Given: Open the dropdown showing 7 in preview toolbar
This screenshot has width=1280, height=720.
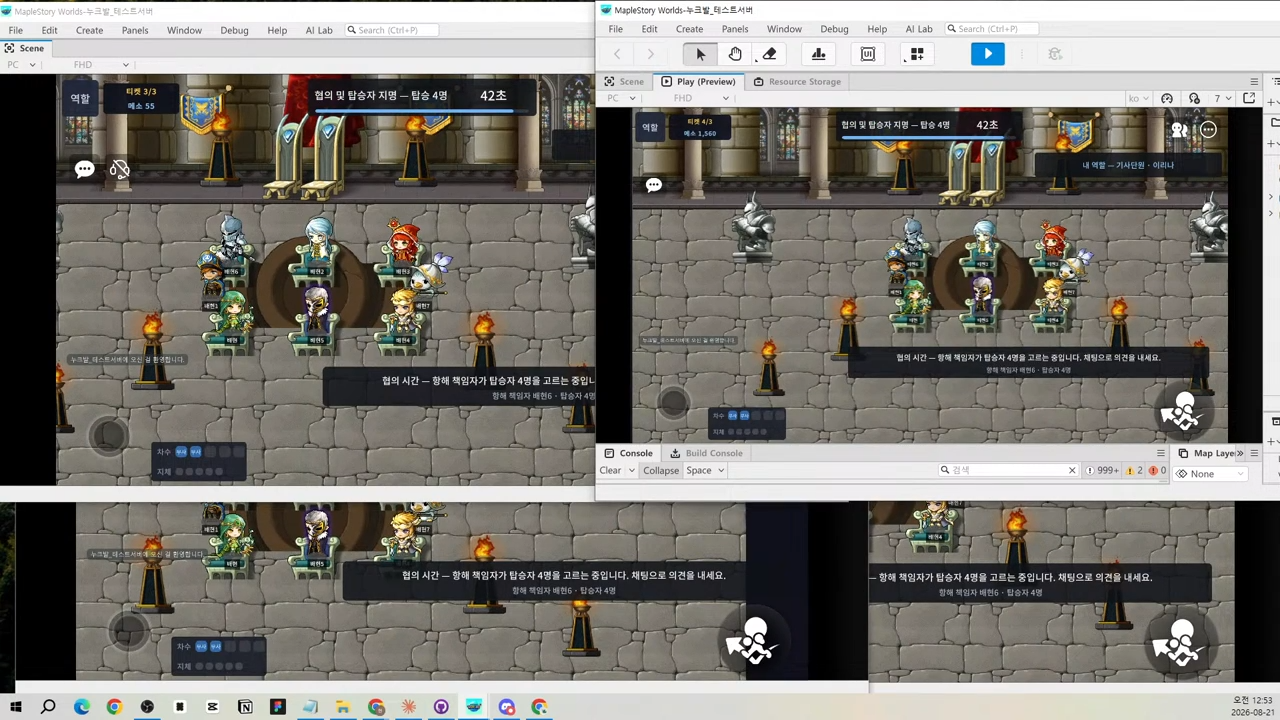Looking at the screenshot, I should (1223, 98).
